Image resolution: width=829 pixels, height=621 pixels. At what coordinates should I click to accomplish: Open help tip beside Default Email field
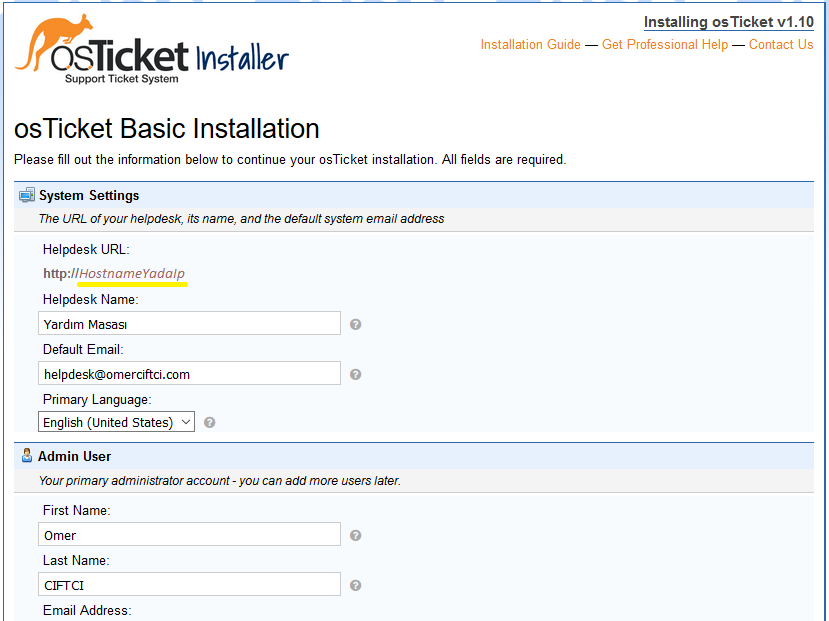click(x=356, y=374)
